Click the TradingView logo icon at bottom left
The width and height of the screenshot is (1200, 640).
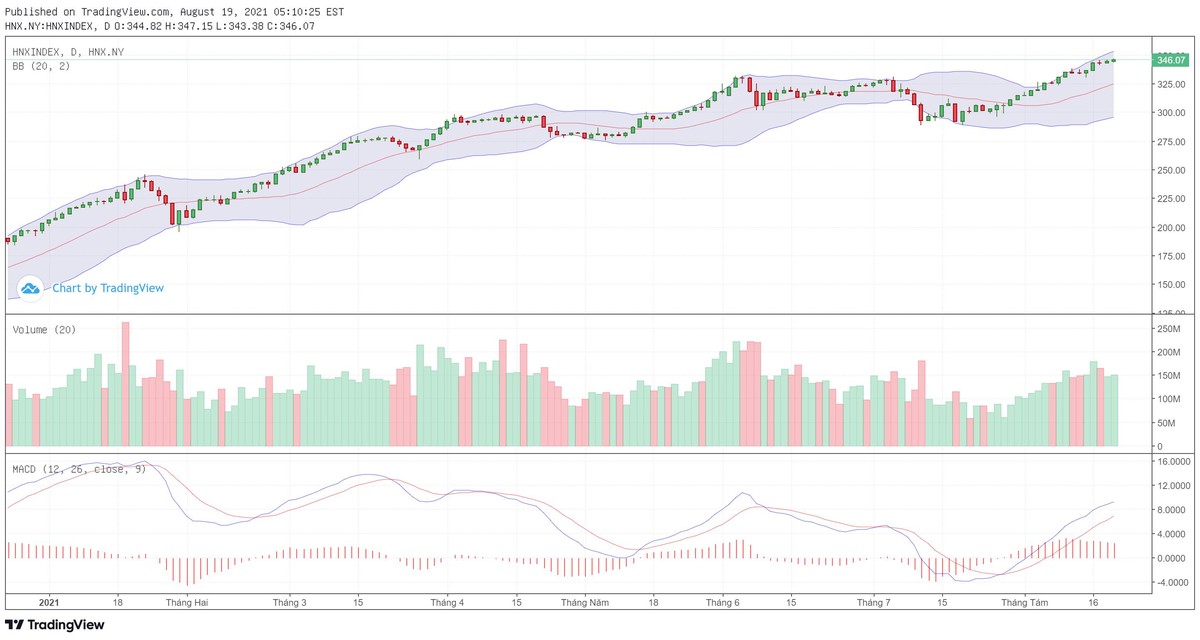click(x=14, y=625)
